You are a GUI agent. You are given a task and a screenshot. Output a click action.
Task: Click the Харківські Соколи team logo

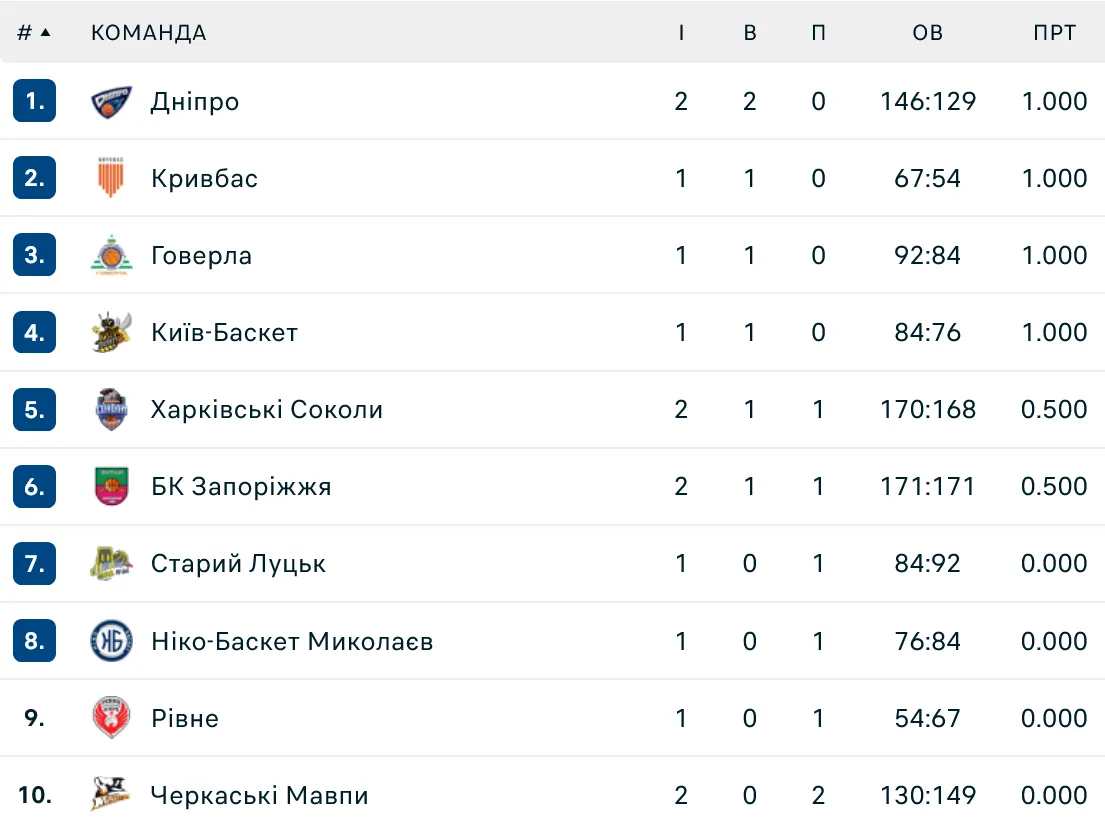pos(111,409)
